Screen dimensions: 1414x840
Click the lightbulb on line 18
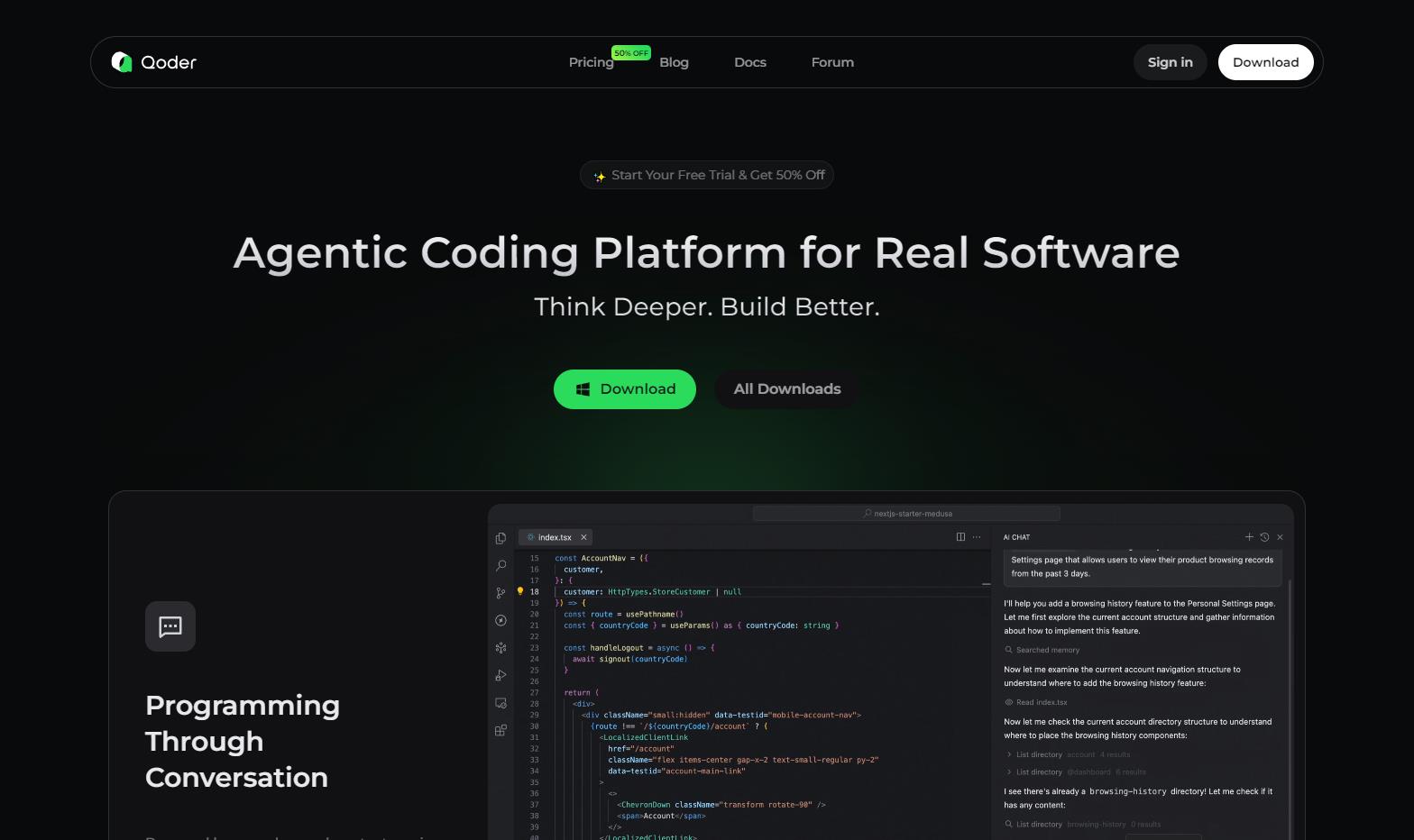(x=519, y=592)
